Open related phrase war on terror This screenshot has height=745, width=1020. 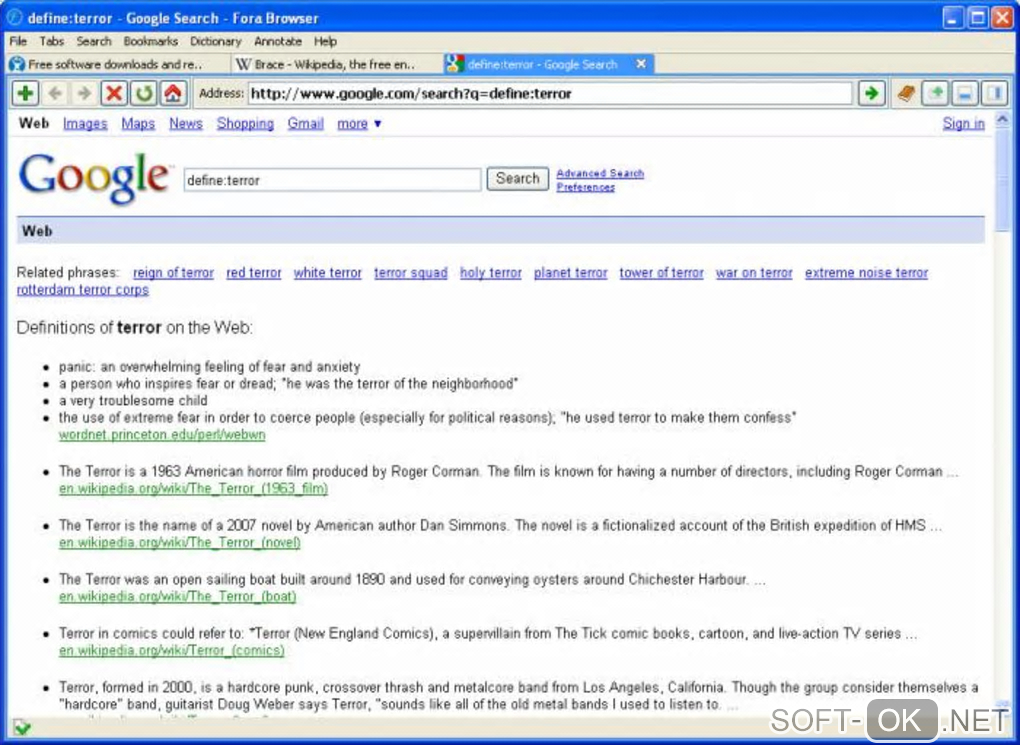754,273
